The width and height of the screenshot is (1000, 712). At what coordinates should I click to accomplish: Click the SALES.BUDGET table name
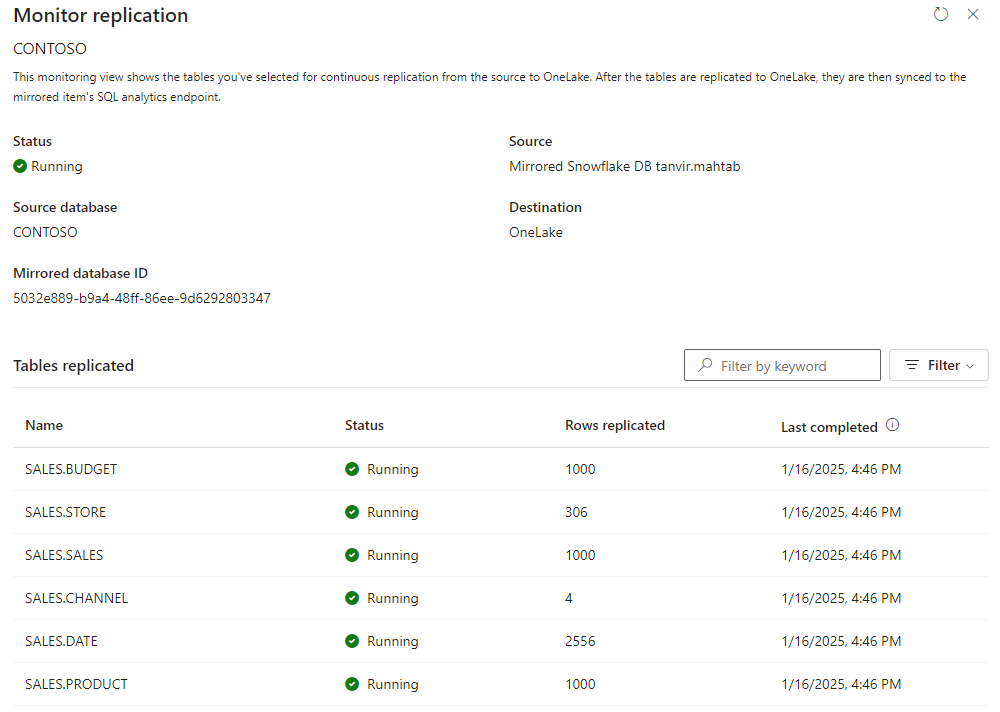pyautogui.click(x=71, y=469)
